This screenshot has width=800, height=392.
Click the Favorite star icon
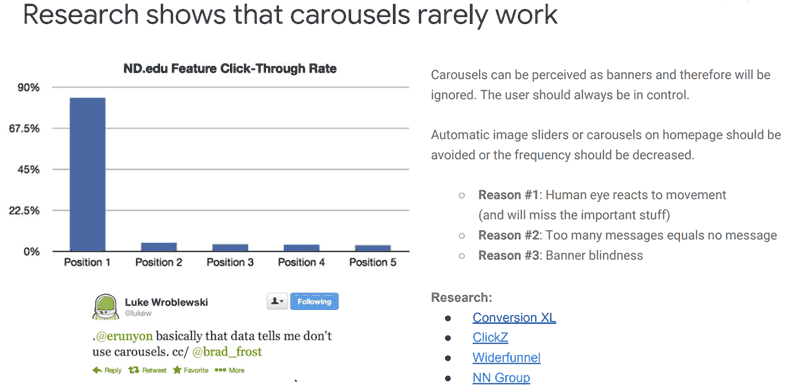click(x=177, y=370)
